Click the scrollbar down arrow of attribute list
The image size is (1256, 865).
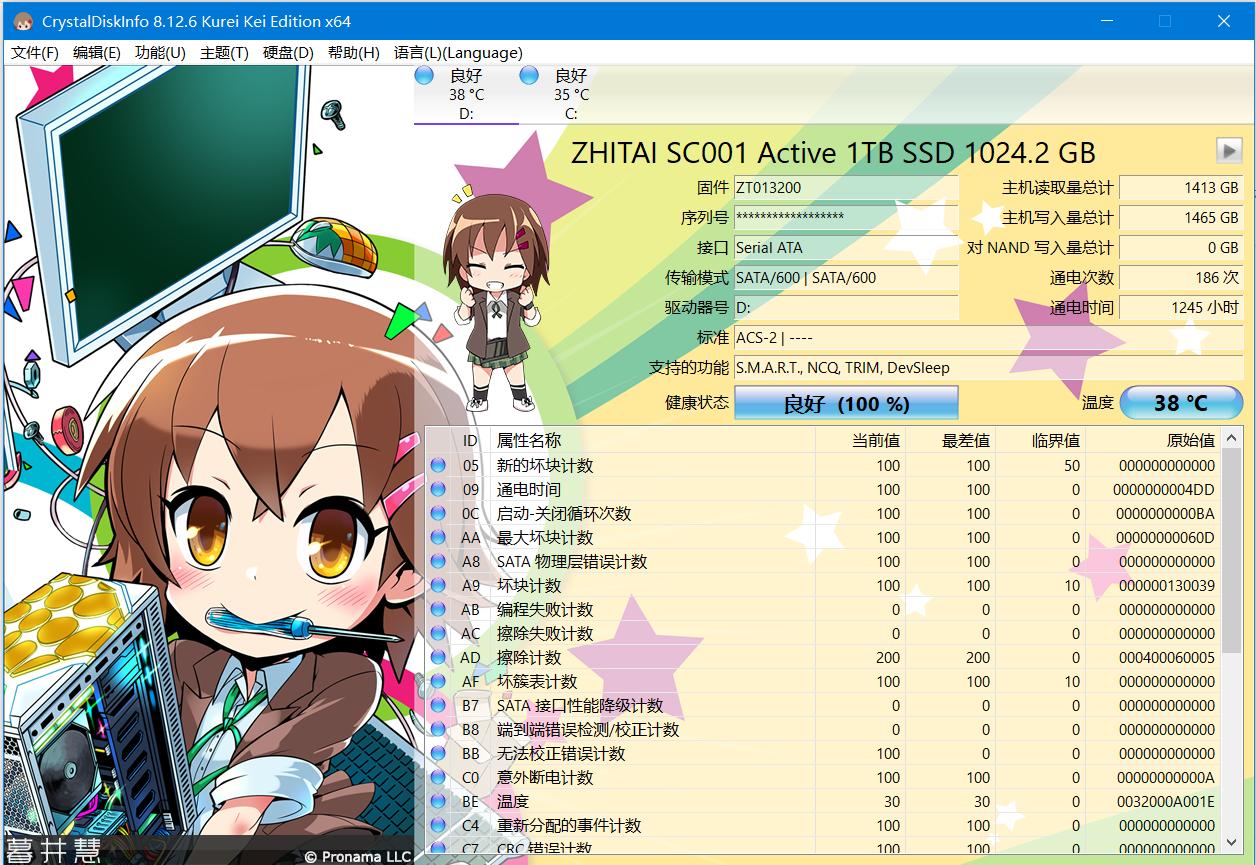[1232, 845]
